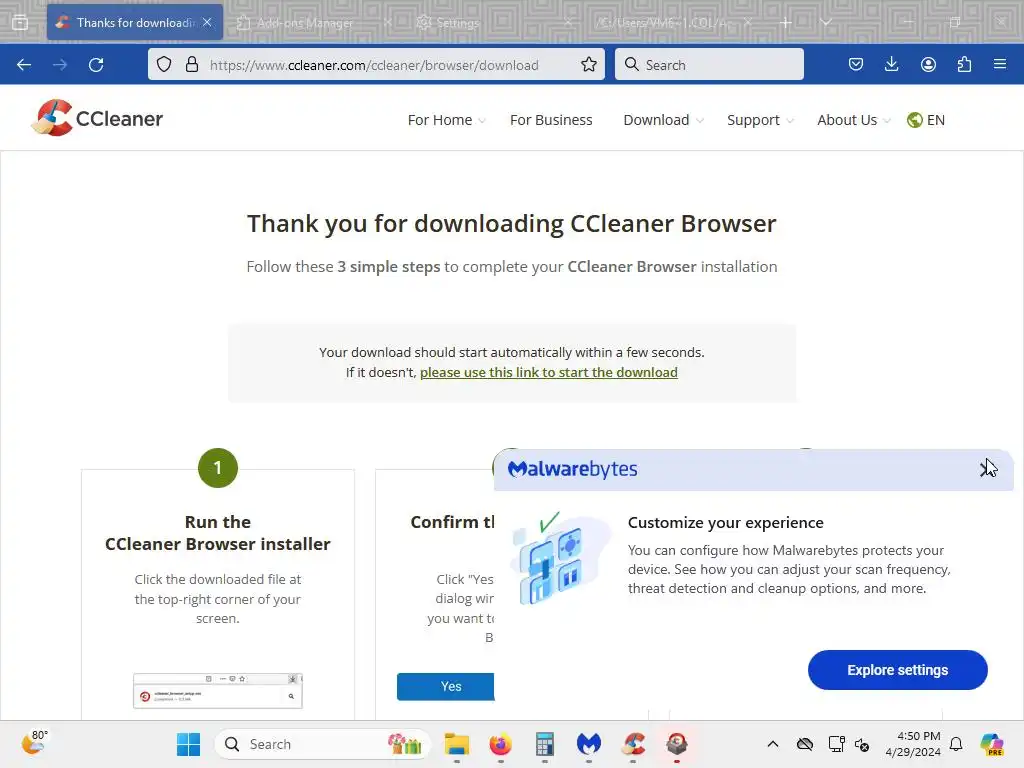Image resolution: width=1024 pixels, height=768 pixels.
Task: Click the address bar URL field
Action: (374, 65)
